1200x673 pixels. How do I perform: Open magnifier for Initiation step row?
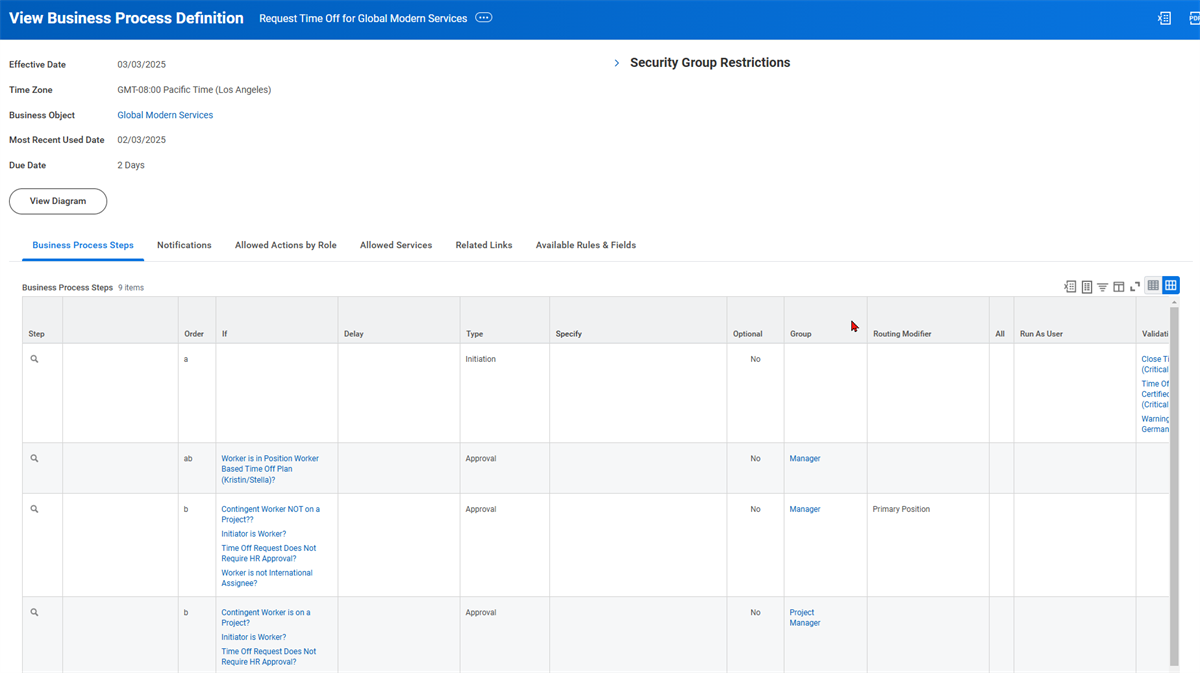(x=34, y=359)
